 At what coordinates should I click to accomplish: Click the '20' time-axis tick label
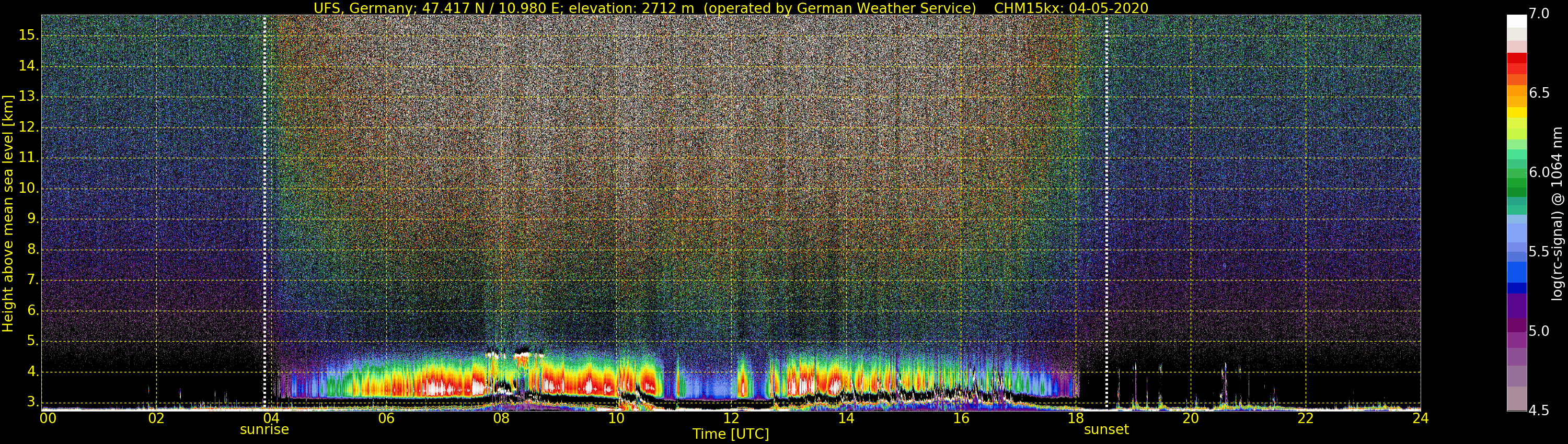[x=1191, y=418]
